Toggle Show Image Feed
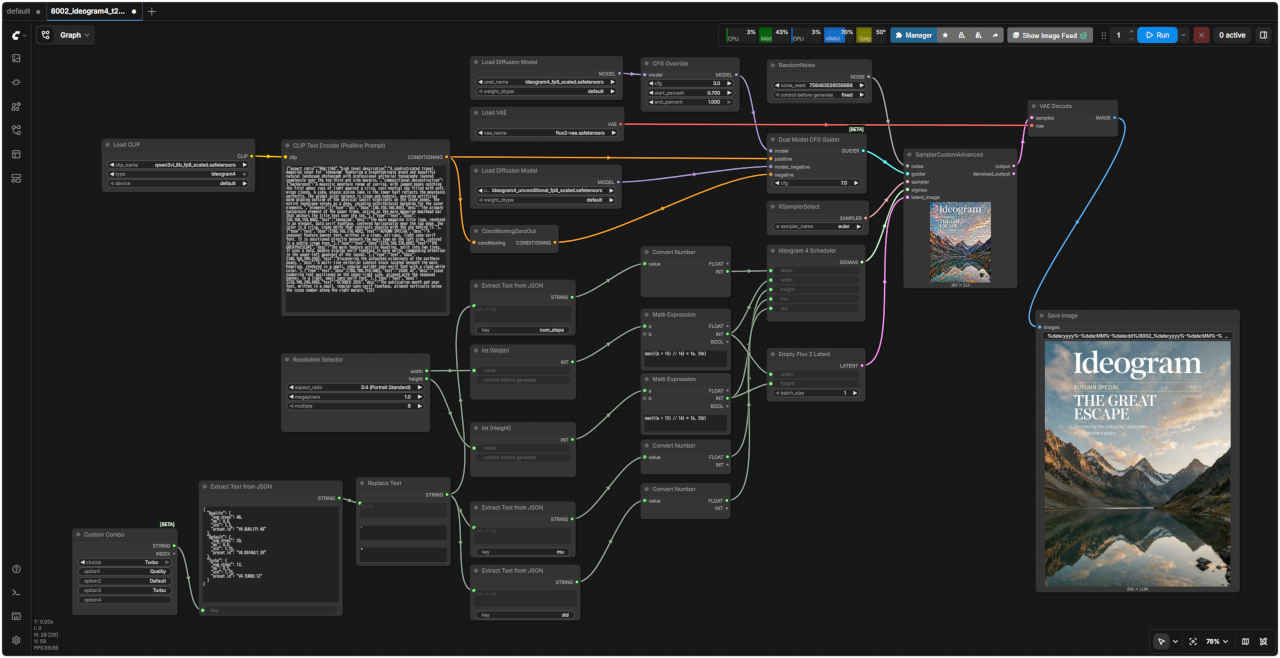Viewport: 1280px width, 658px height. [1050, 35]
